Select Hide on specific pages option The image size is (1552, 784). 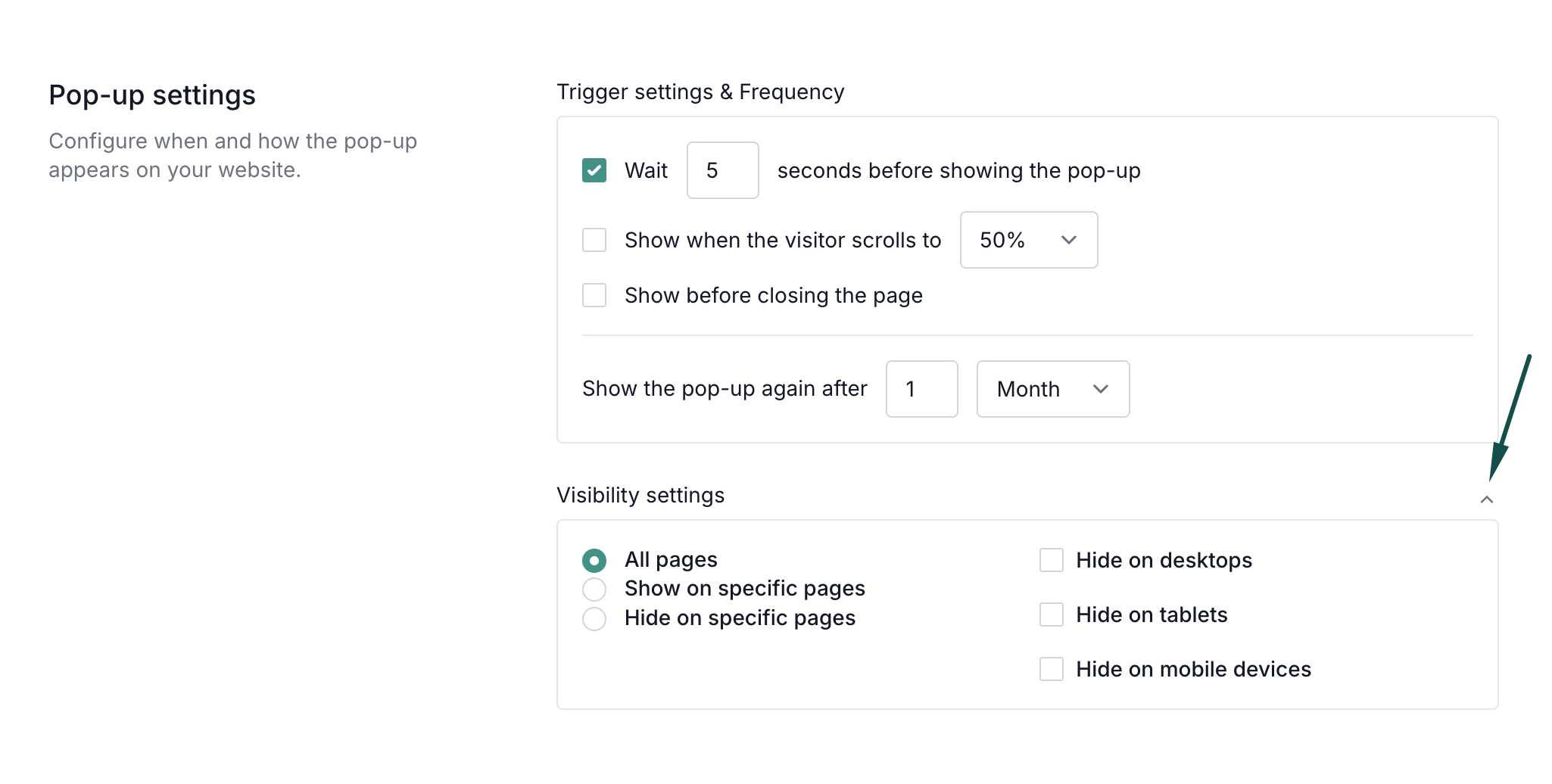click(594, 618)
